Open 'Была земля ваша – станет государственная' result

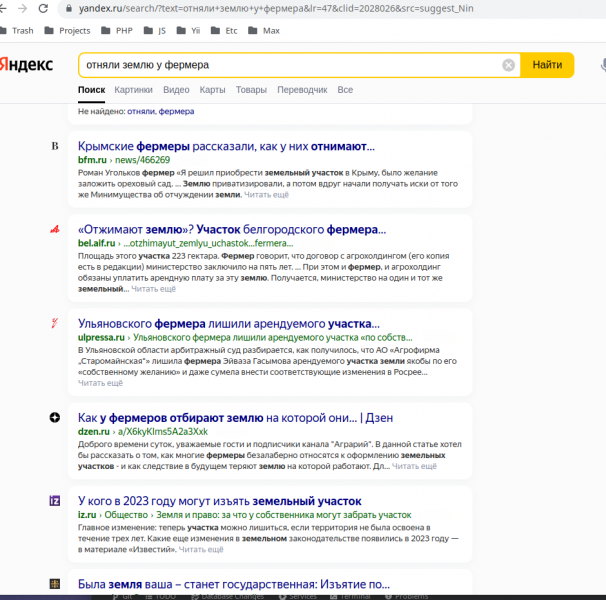[x=234, y=584]
